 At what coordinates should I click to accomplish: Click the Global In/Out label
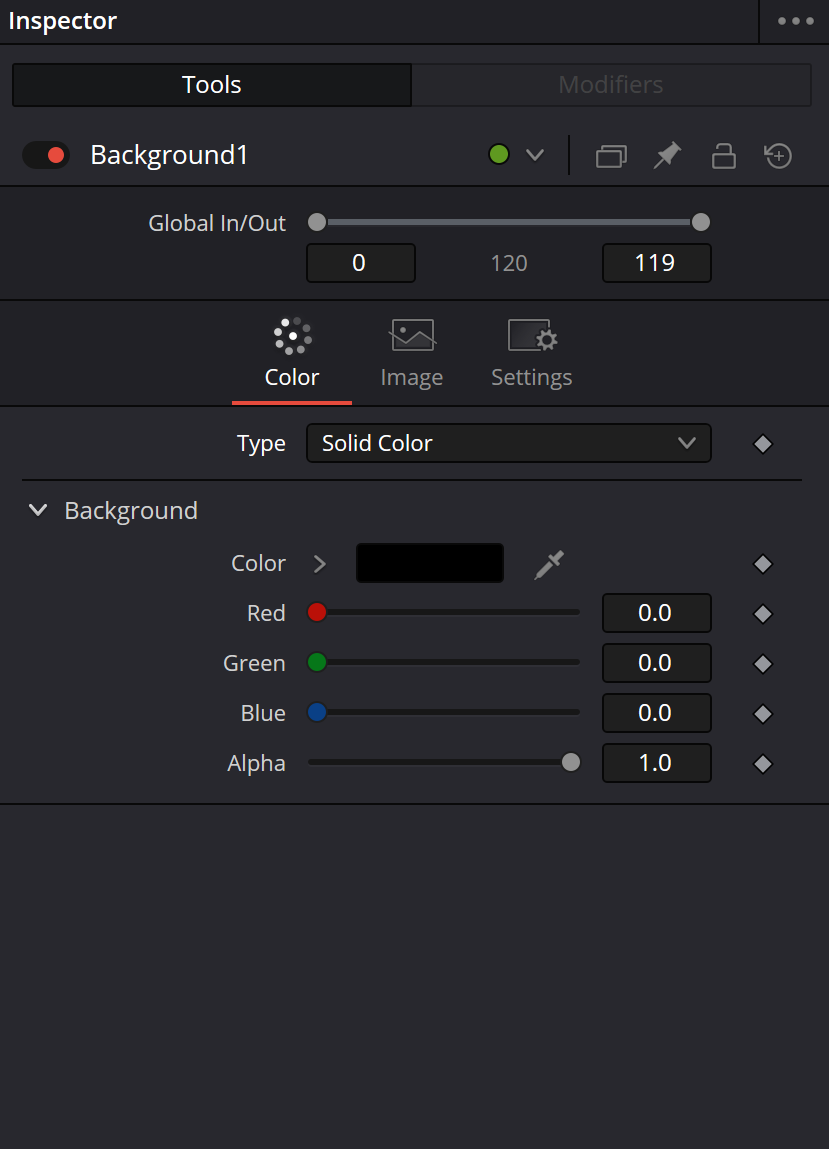pos(217,223)
